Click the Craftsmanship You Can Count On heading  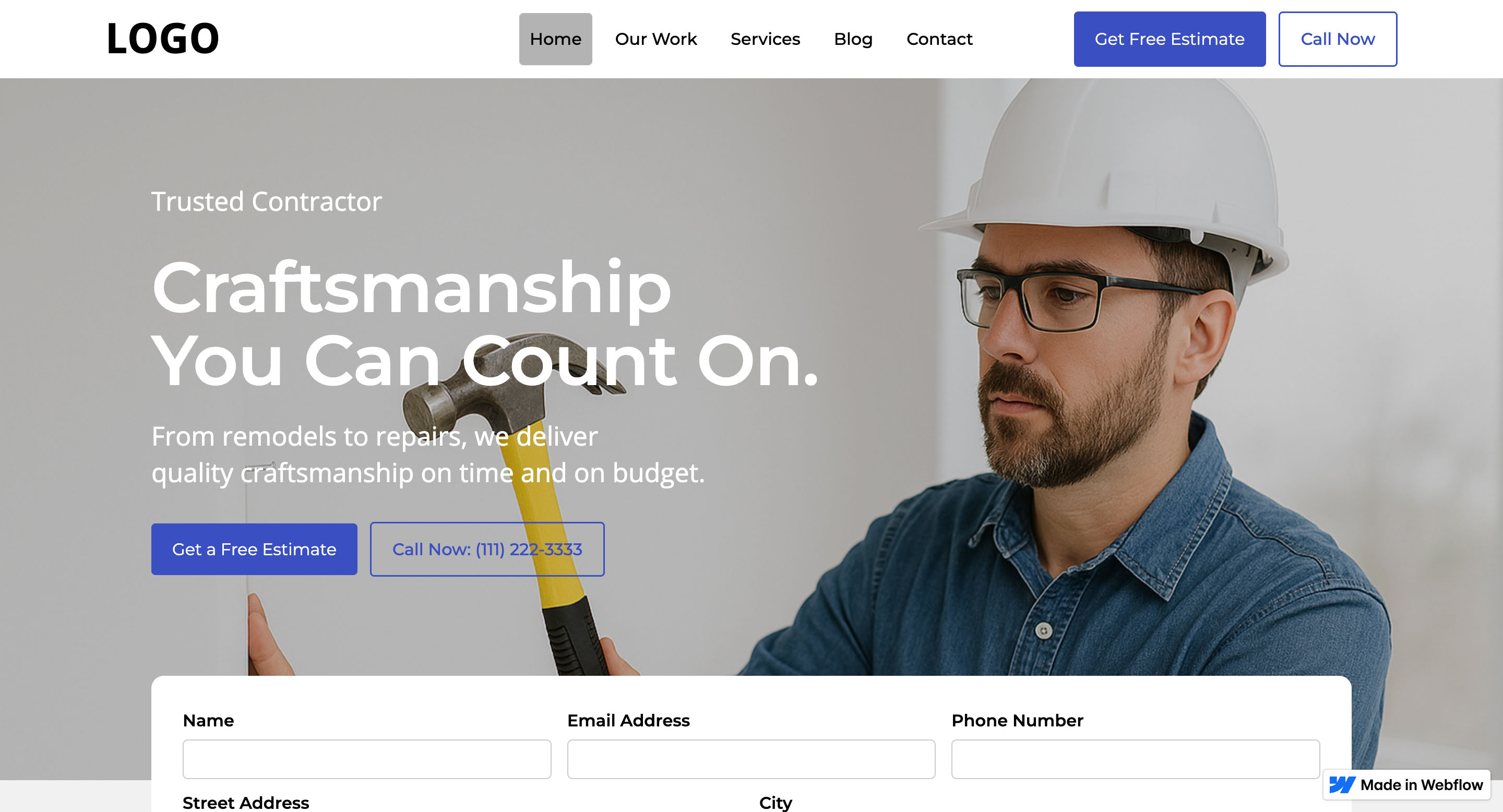tap(485, 324)
